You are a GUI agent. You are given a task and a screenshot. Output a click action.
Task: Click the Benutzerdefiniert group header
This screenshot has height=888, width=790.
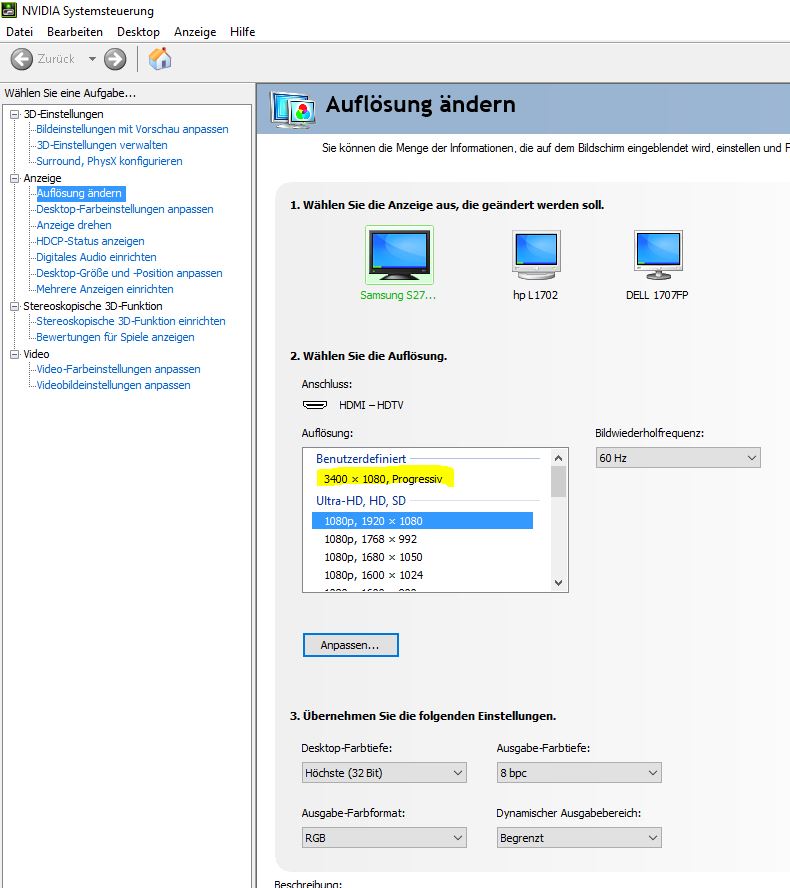(361, 459)
